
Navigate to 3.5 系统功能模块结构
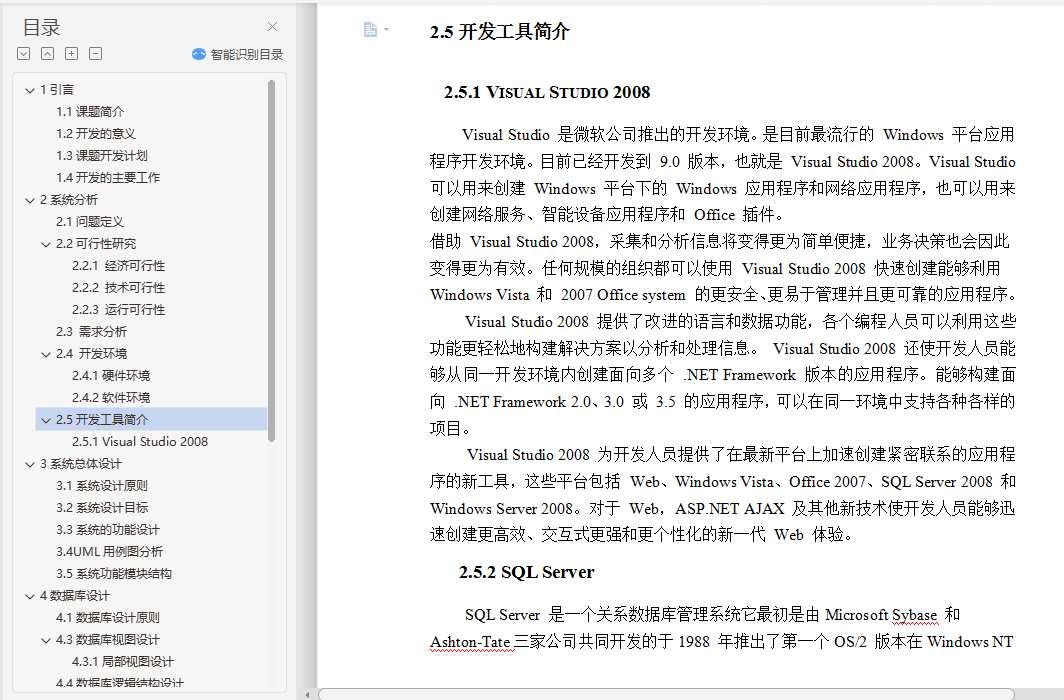(x=114, y=573)
